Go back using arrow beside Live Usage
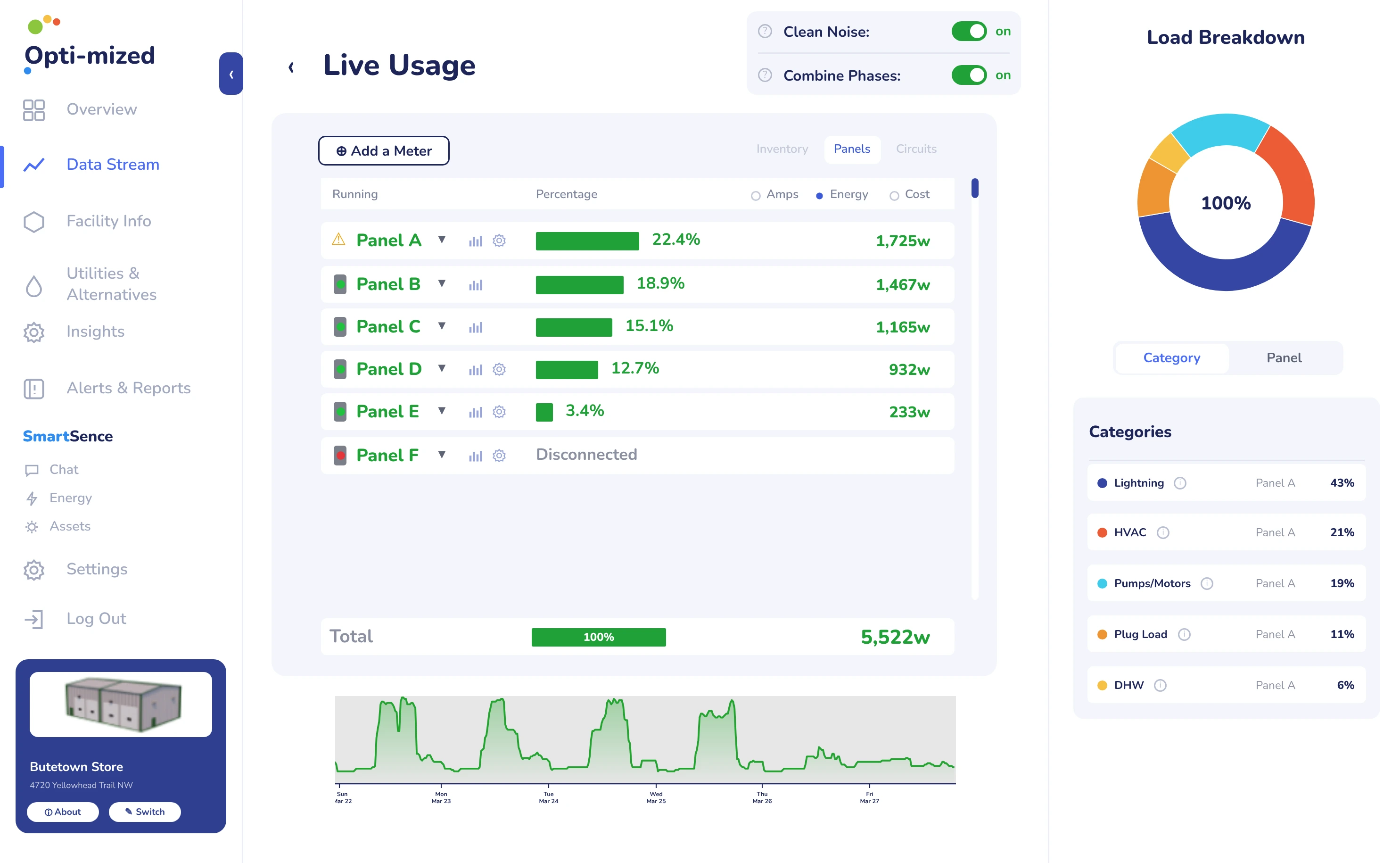The width and height of the screenshot is (1400, 863). tap(291, 67)
